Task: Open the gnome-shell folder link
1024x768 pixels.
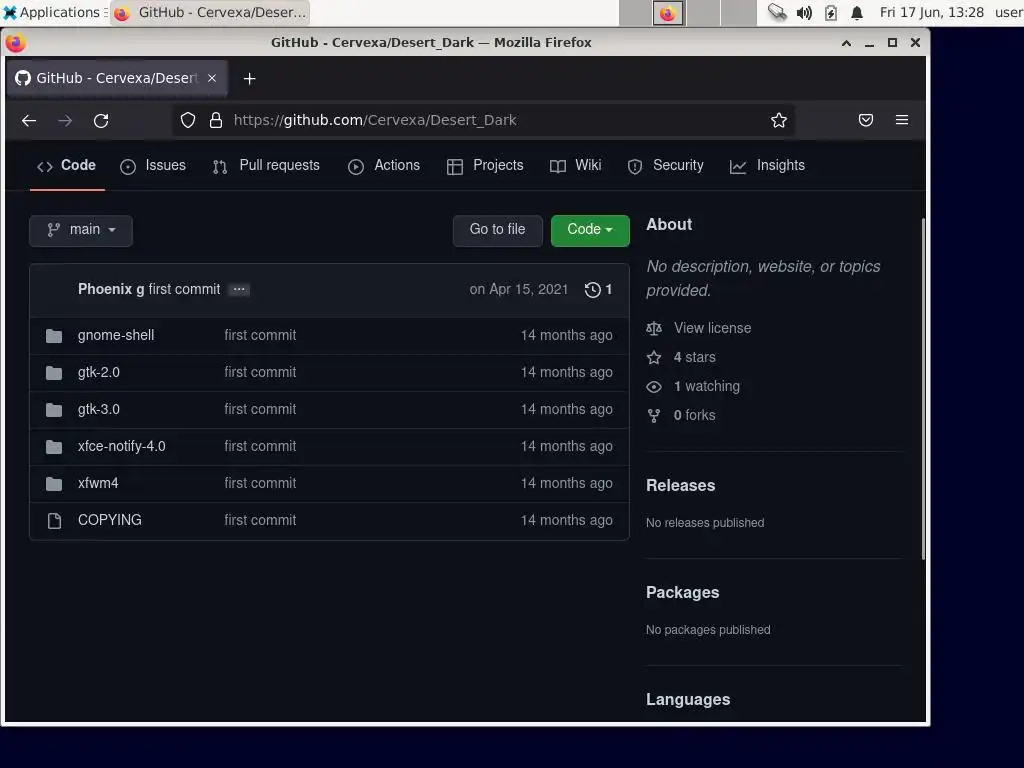Action: pyautogui.click(x=116, y=335)
